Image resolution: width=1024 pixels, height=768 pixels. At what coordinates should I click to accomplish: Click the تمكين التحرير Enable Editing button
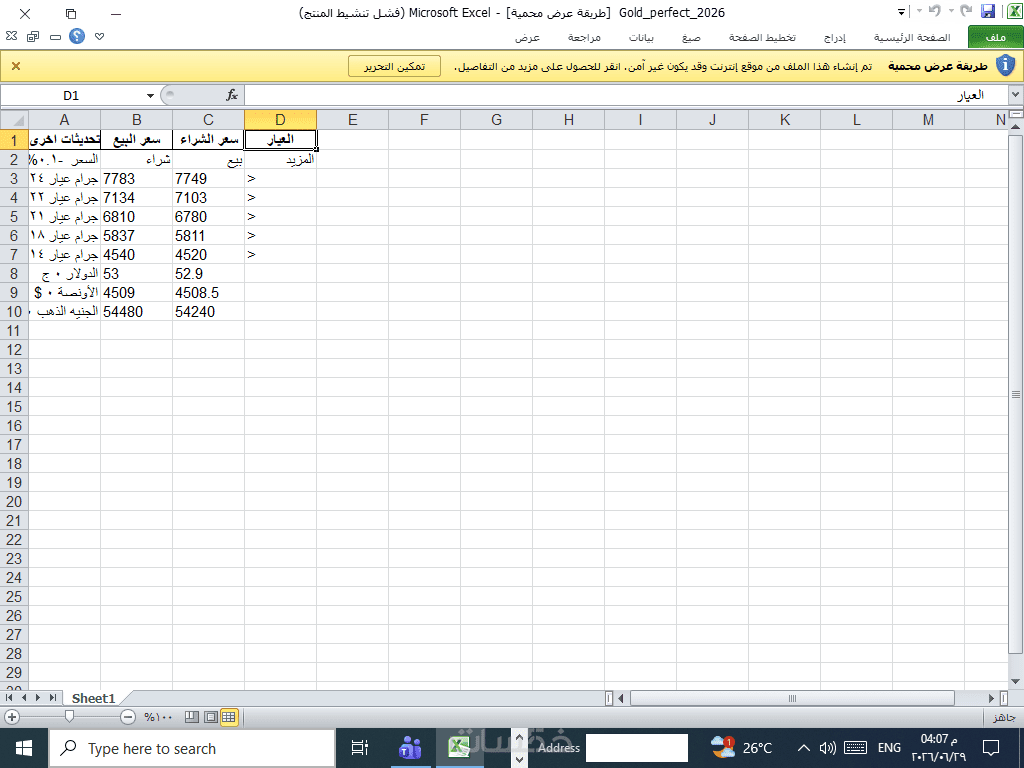coord(394,66)
